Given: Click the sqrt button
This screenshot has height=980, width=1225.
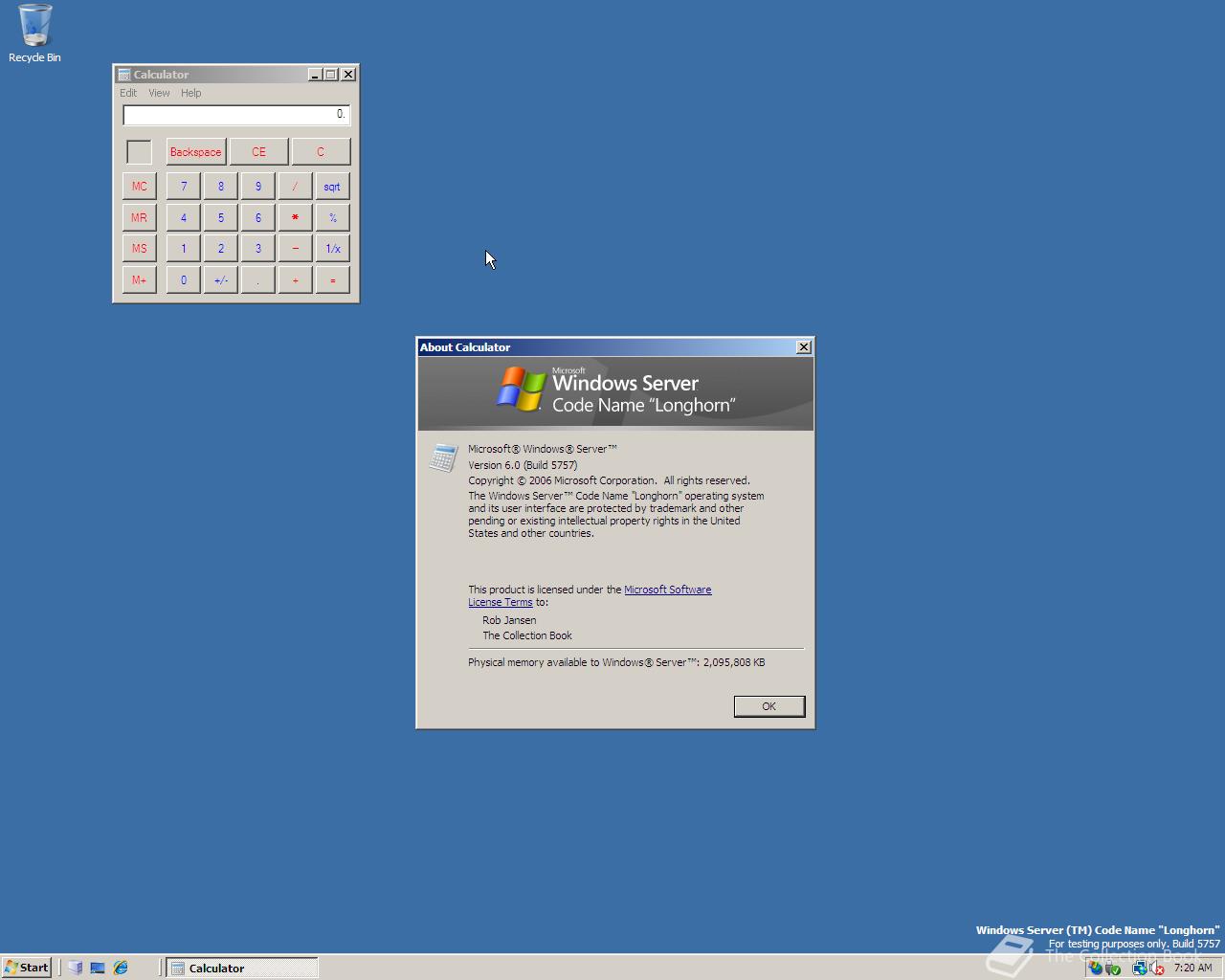Looking at the screenshot, I should coord(332,187).
